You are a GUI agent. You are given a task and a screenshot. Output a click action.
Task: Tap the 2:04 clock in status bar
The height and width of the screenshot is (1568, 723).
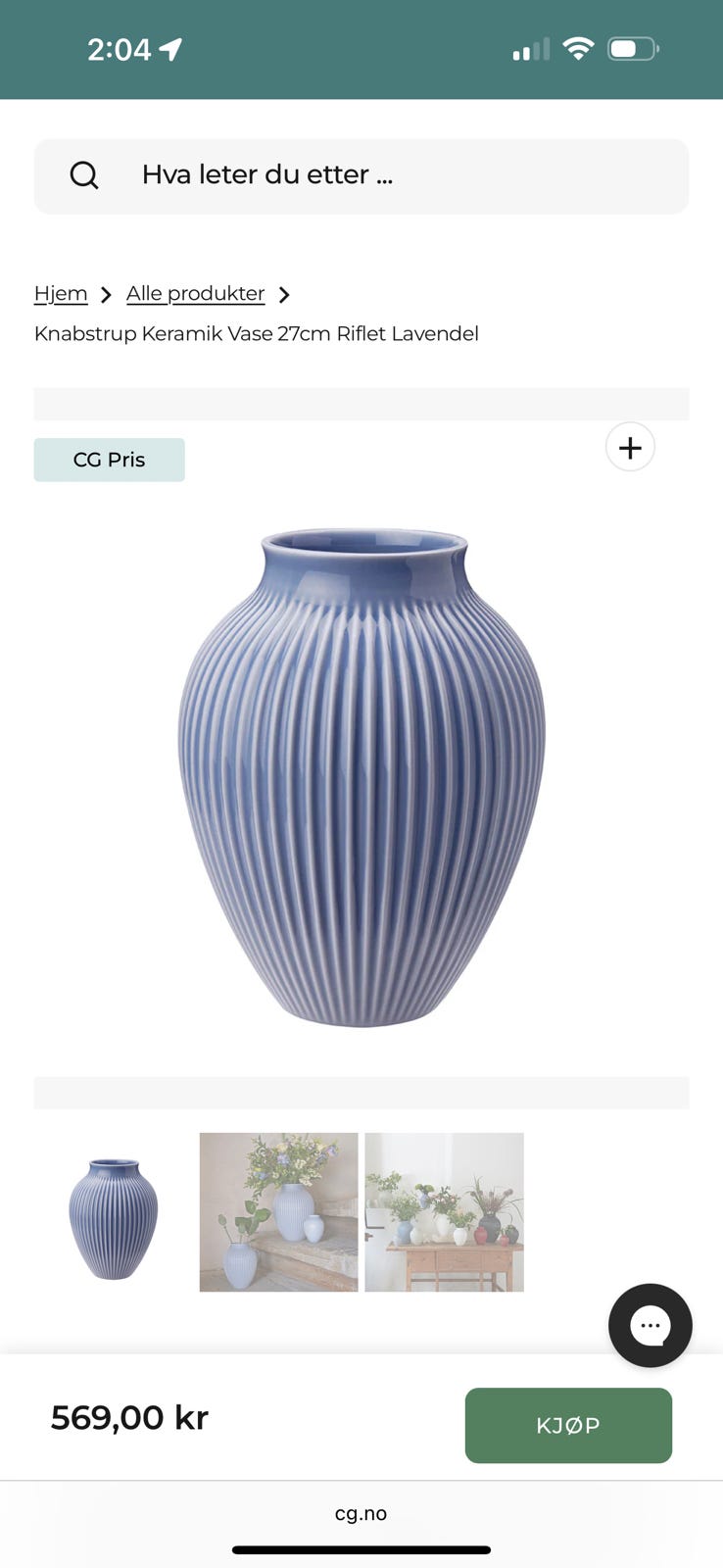coord(119,49)
